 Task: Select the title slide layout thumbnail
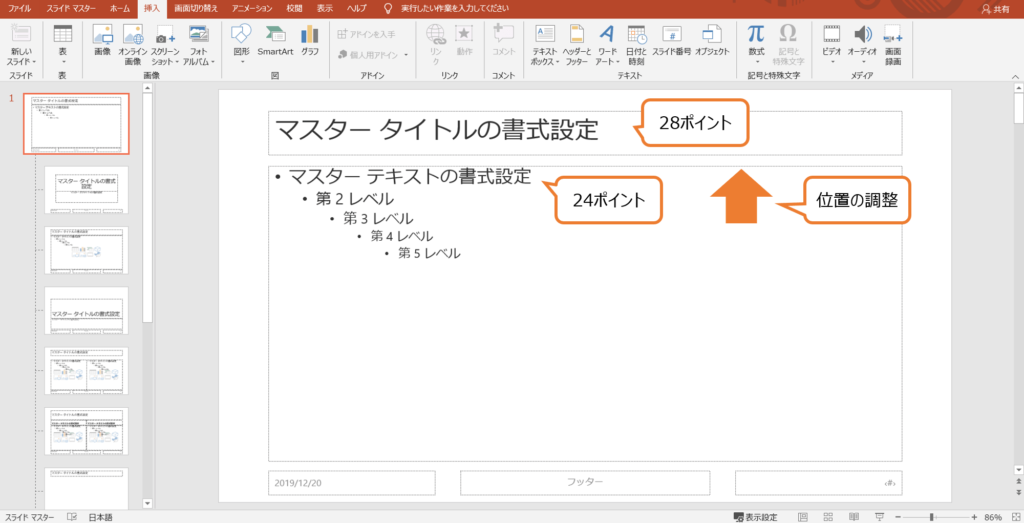tap(87, 189)
